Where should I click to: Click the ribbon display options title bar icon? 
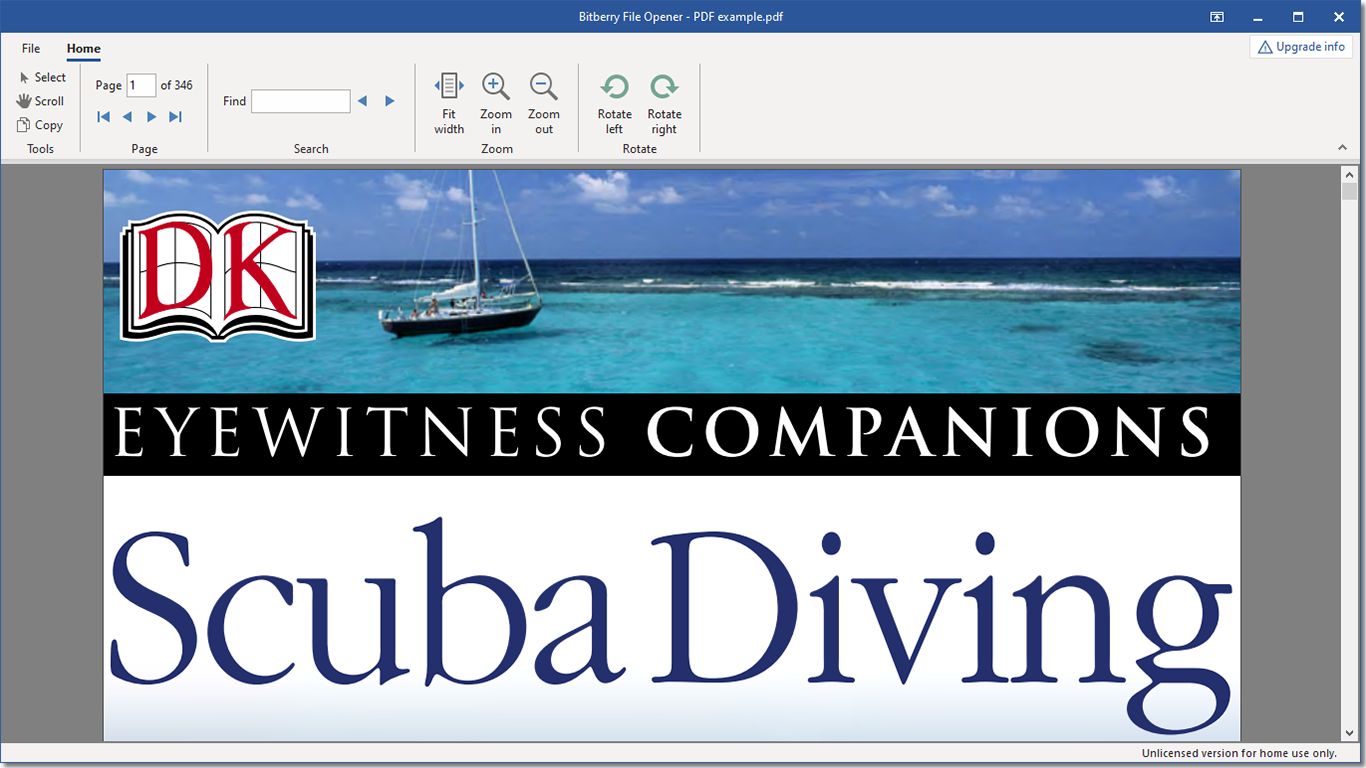(x=1217, y=17)
